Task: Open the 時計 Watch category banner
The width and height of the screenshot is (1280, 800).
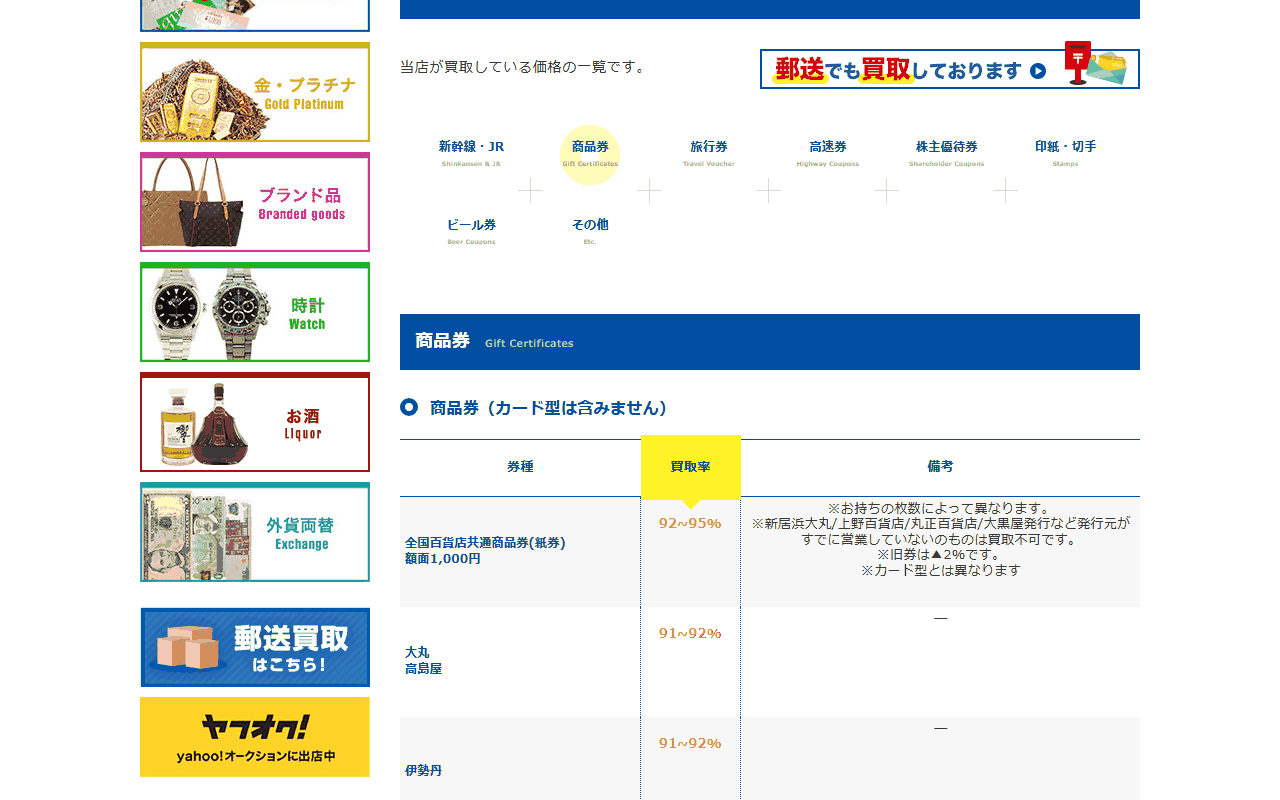Action: click(x=255, y=312)
